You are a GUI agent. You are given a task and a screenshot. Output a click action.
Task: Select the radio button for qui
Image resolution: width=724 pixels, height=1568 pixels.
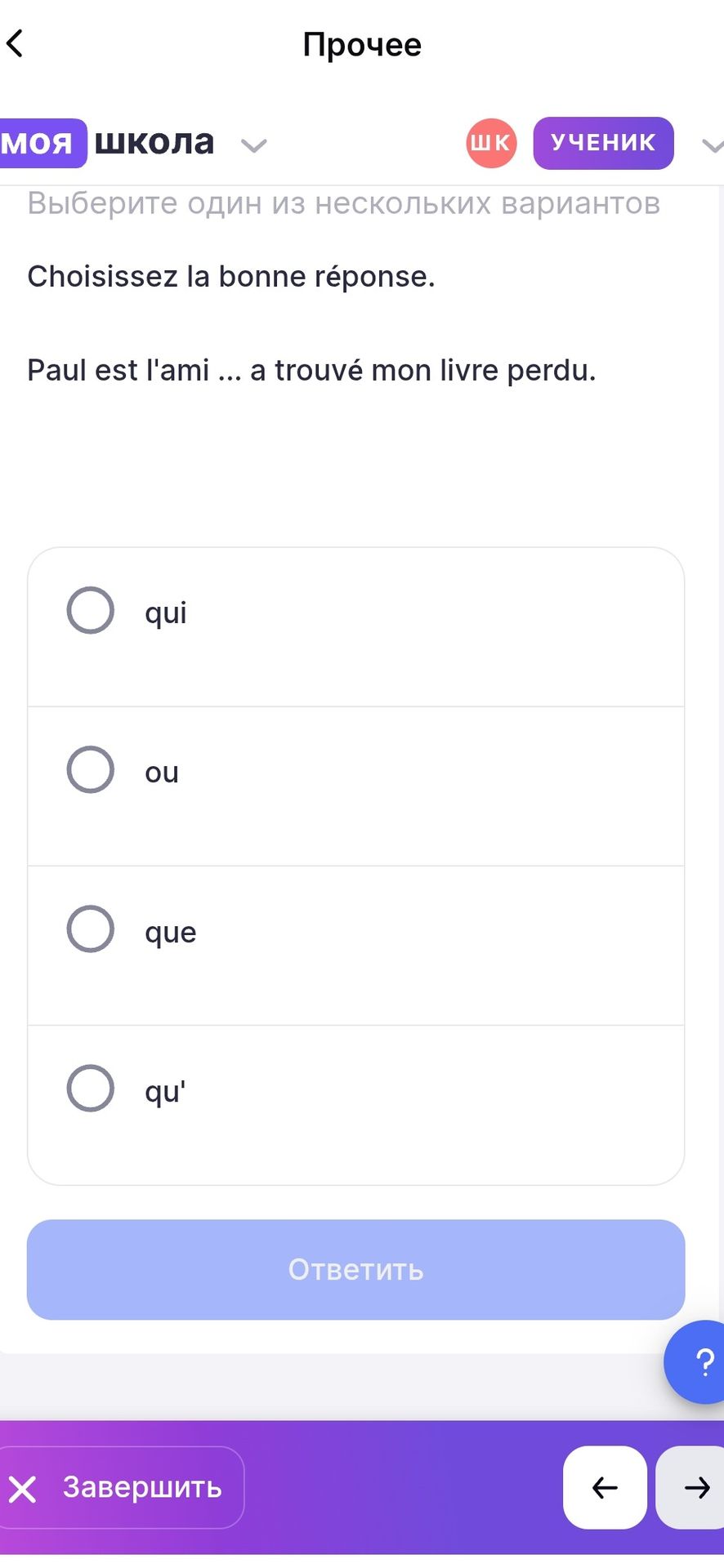pyautogui.click(x=90, y=610)
